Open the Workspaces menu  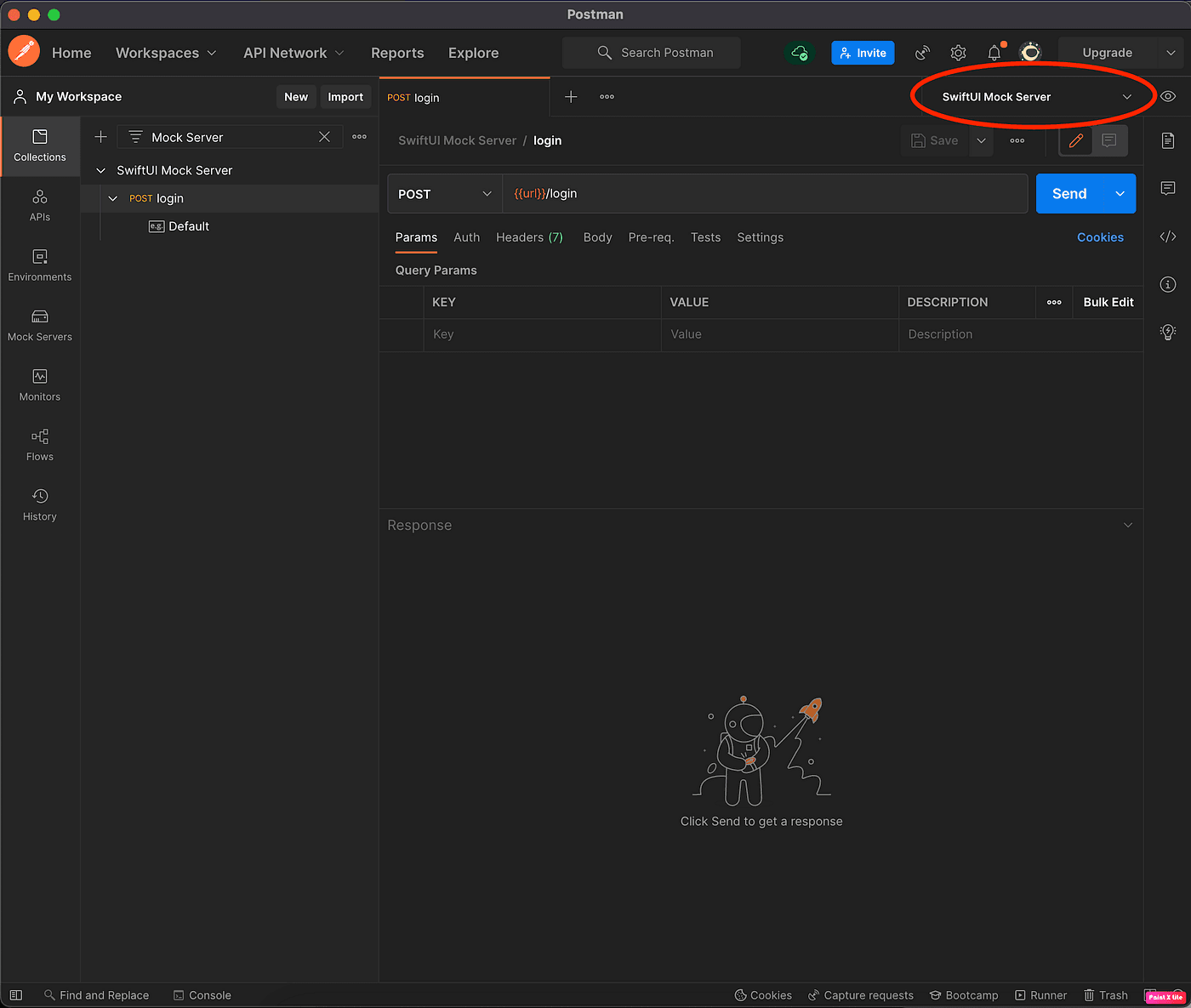click(x=166, y=53)
